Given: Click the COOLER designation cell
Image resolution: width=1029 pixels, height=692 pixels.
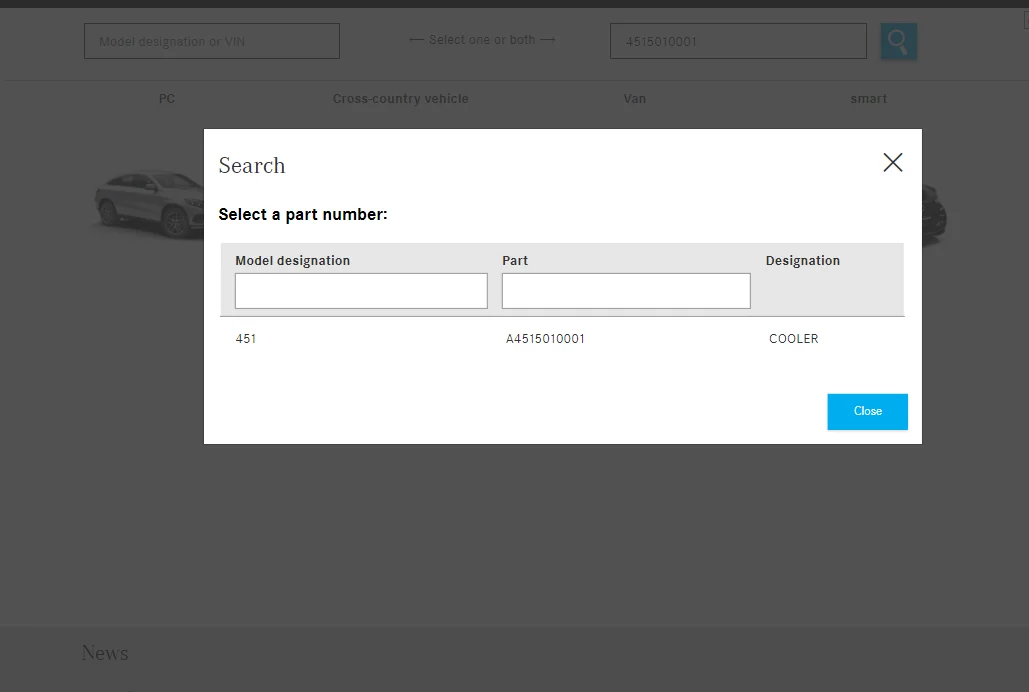Looking at the screenshot, I should (793, 339).
